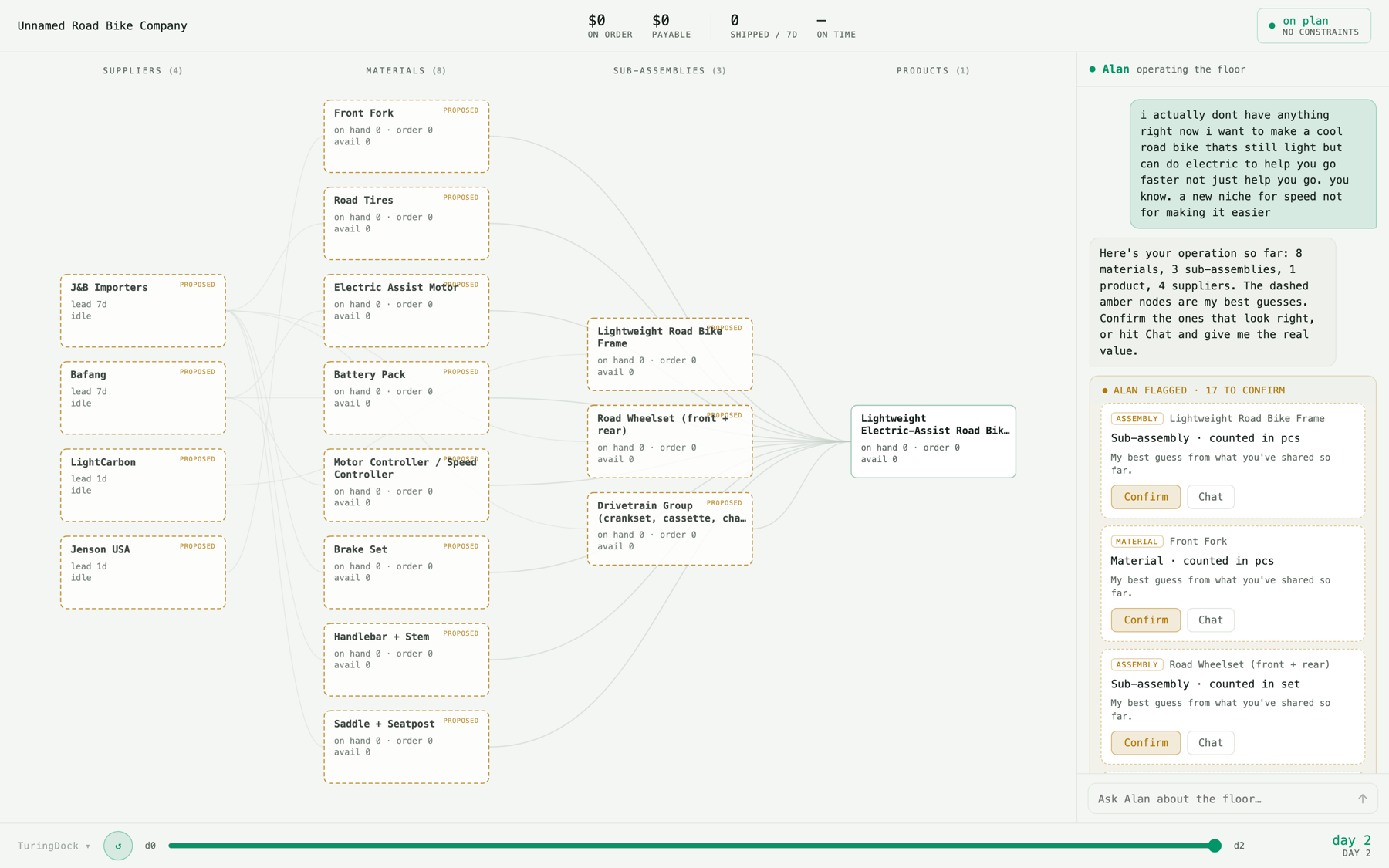Select the LightCarbon supplier node
Viewport: 1389px width, 868px height.
coord(143,485)
